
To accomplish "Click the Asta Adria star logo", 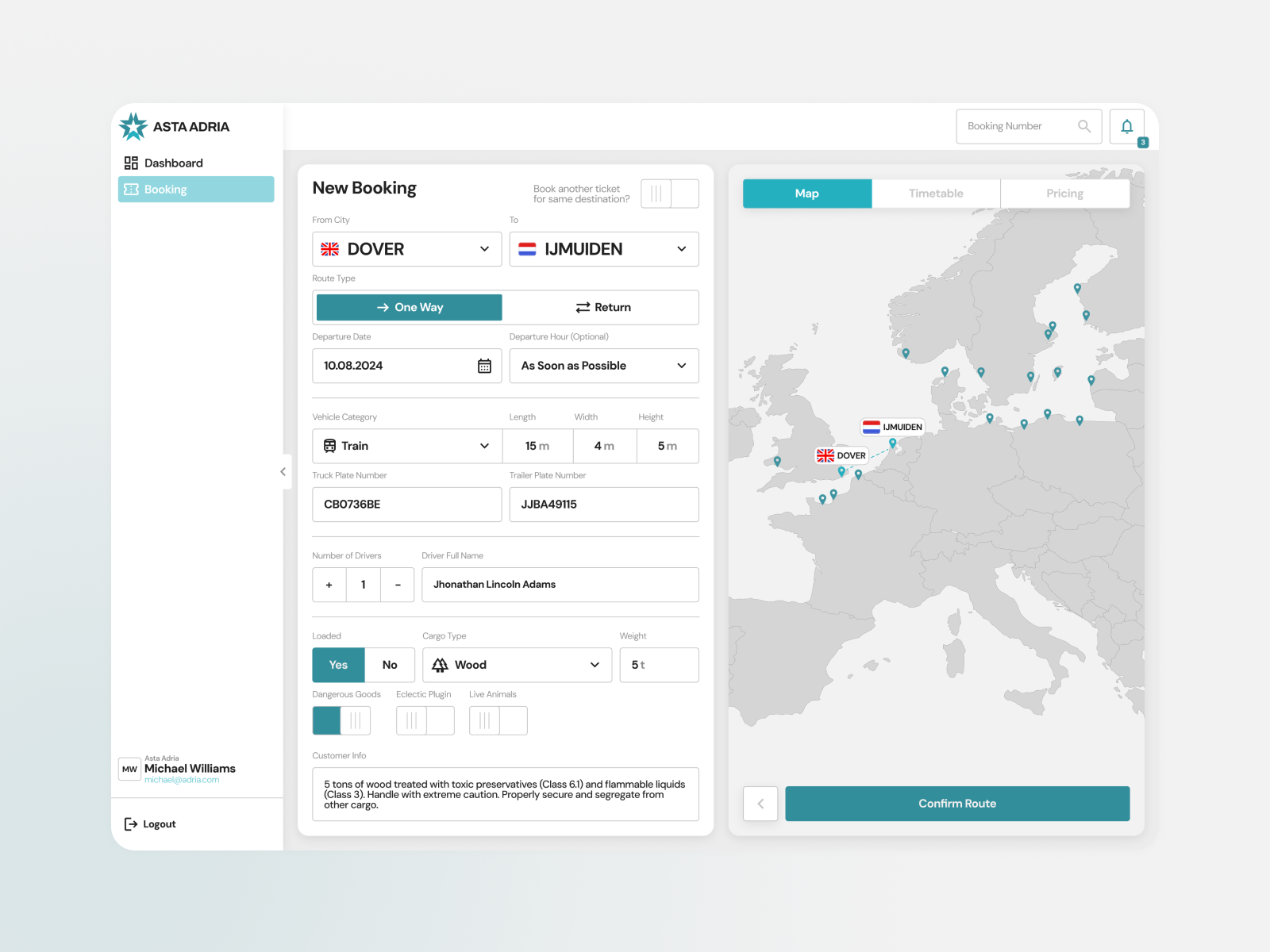I will coord(133,126).
